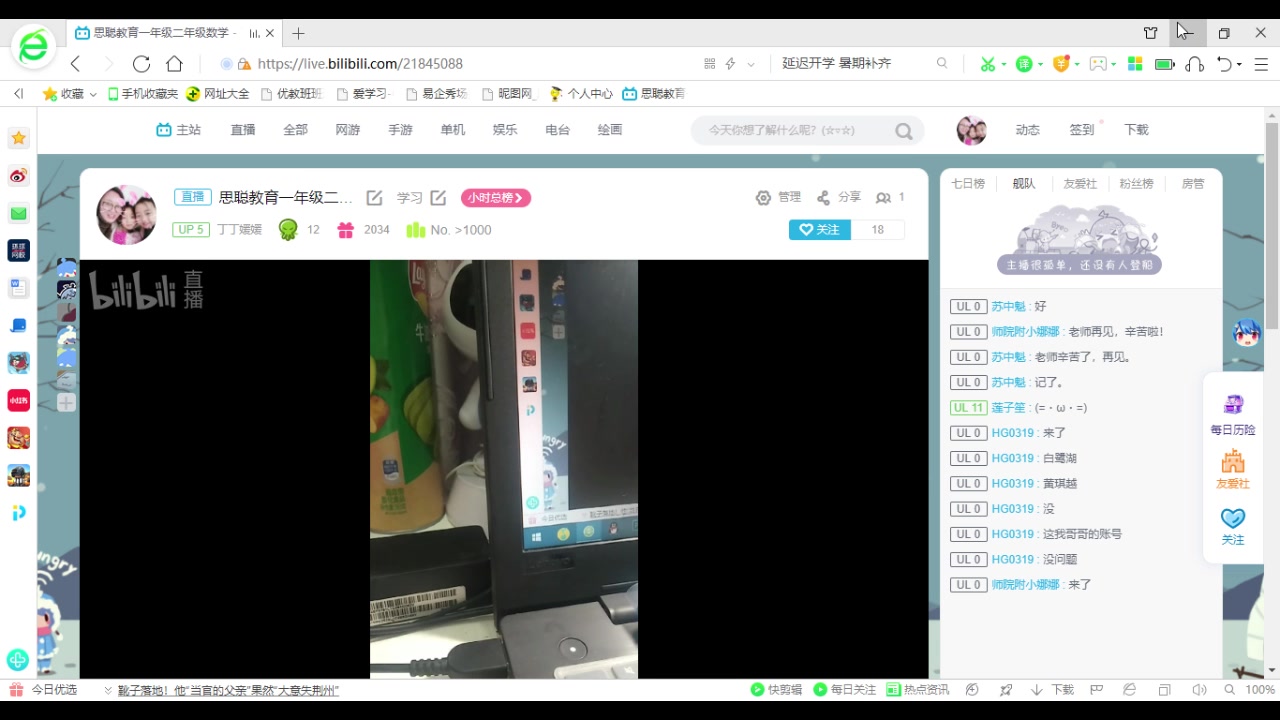
Task: Open the 手机收藏夹 bookmark
Action: point(143,94)
